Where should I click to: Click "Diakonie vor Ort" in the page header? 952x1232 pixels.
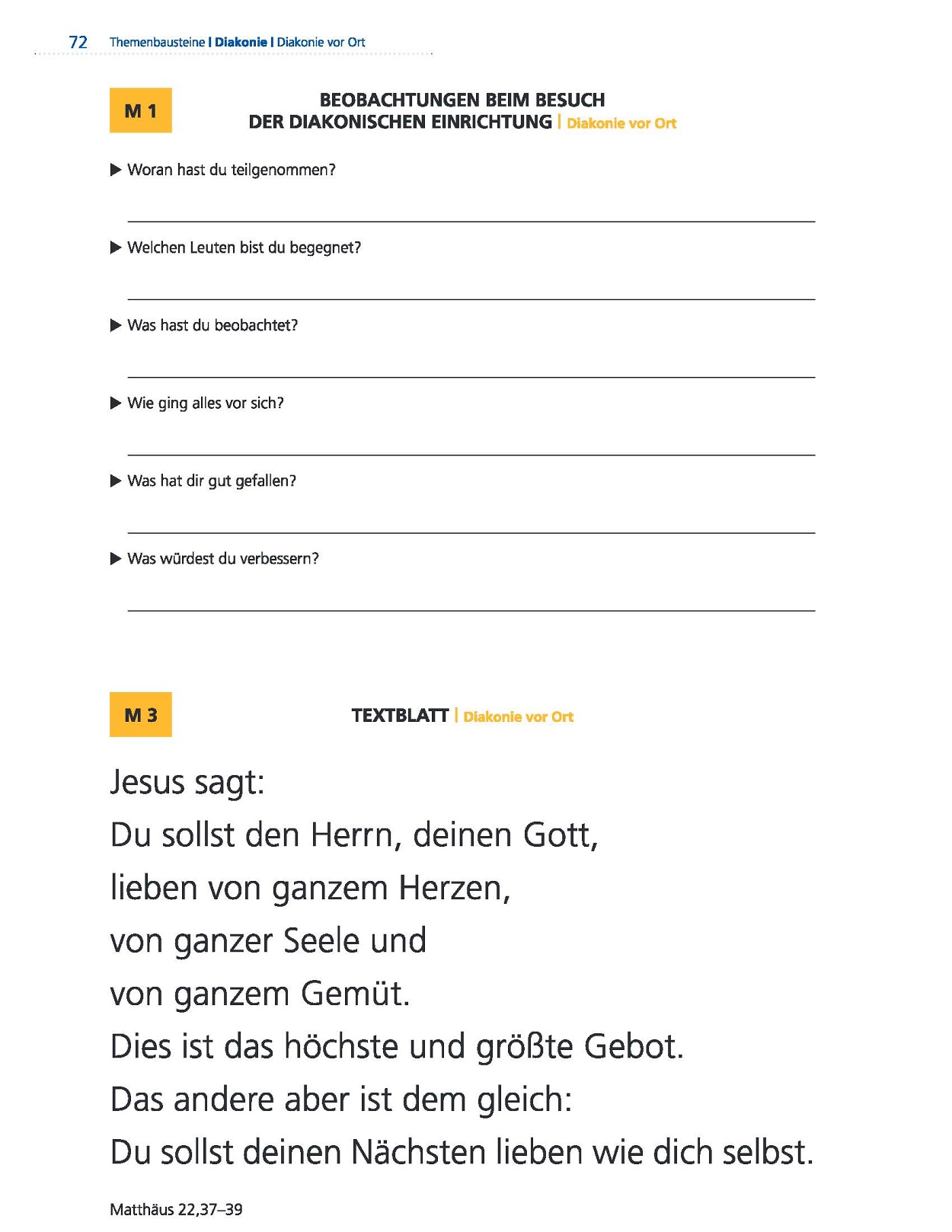click(x=321, y=43)
